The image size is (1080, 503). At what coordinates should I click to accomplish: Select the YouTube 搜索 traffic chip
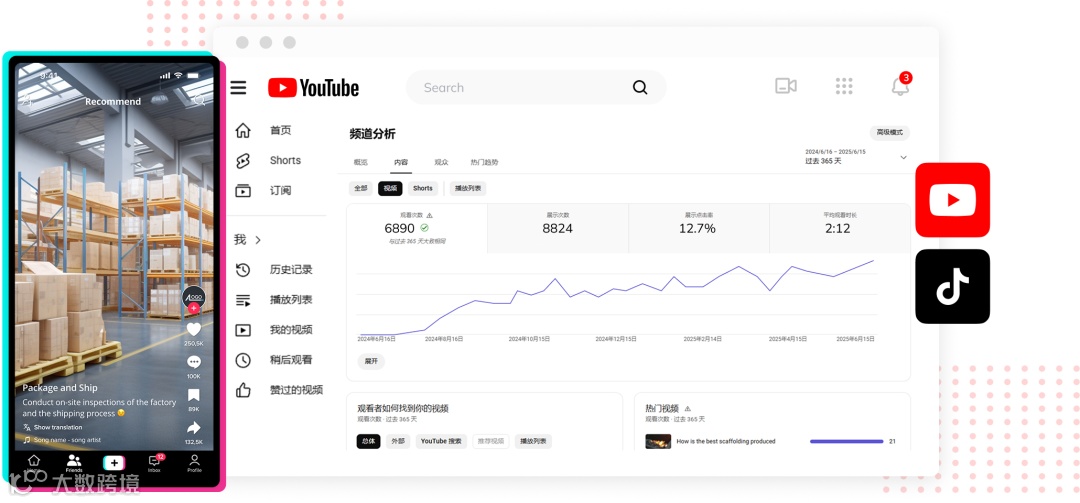coord(442,441)
